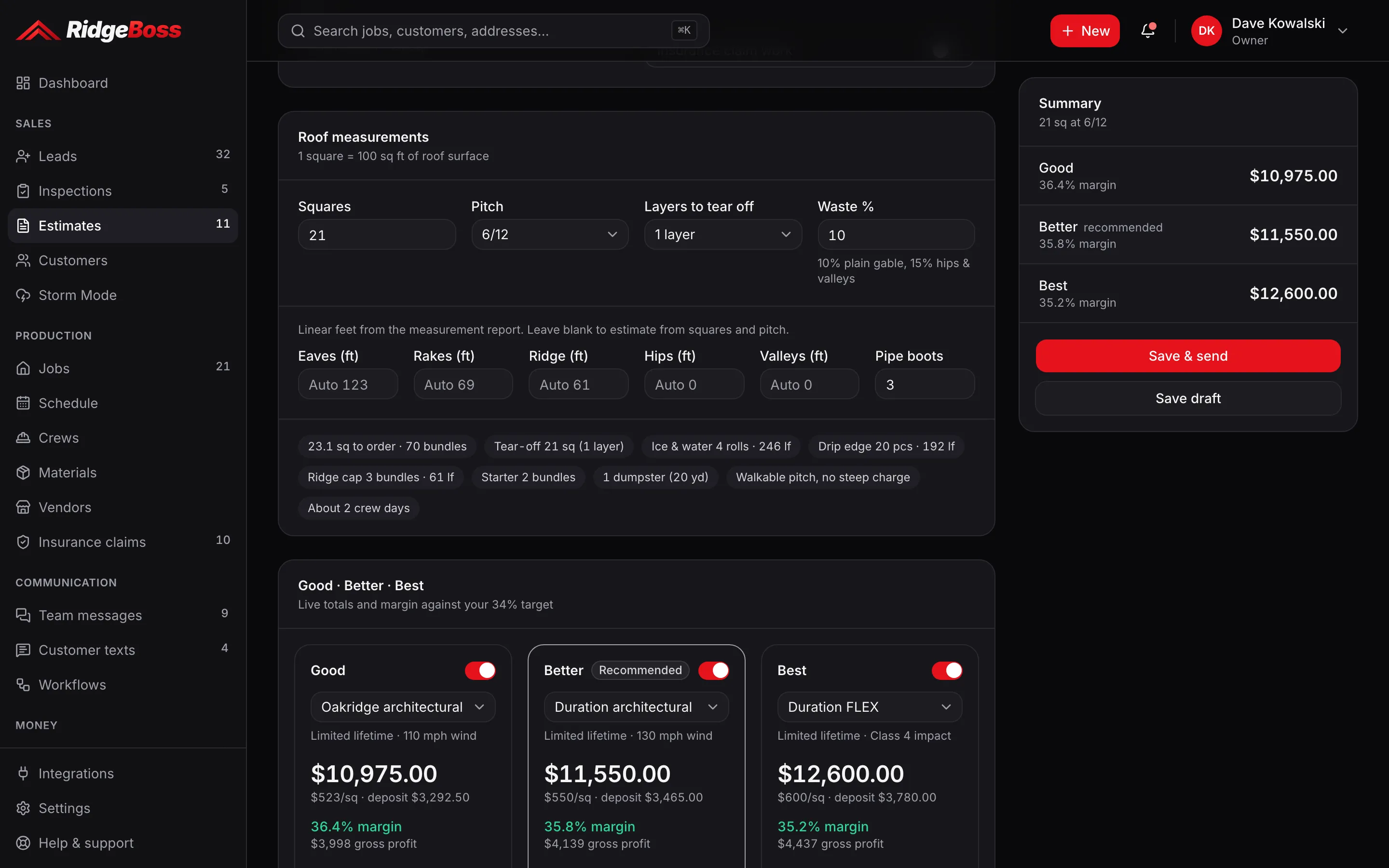Click the New button
The image size is (1389, 868).
pos(1085,31)
